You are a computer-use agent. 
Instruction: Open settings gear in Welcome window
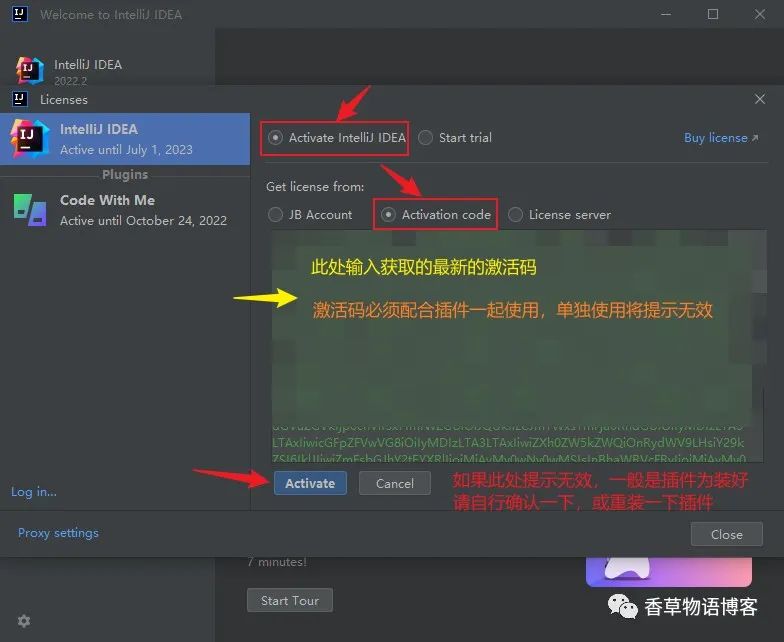24,621
